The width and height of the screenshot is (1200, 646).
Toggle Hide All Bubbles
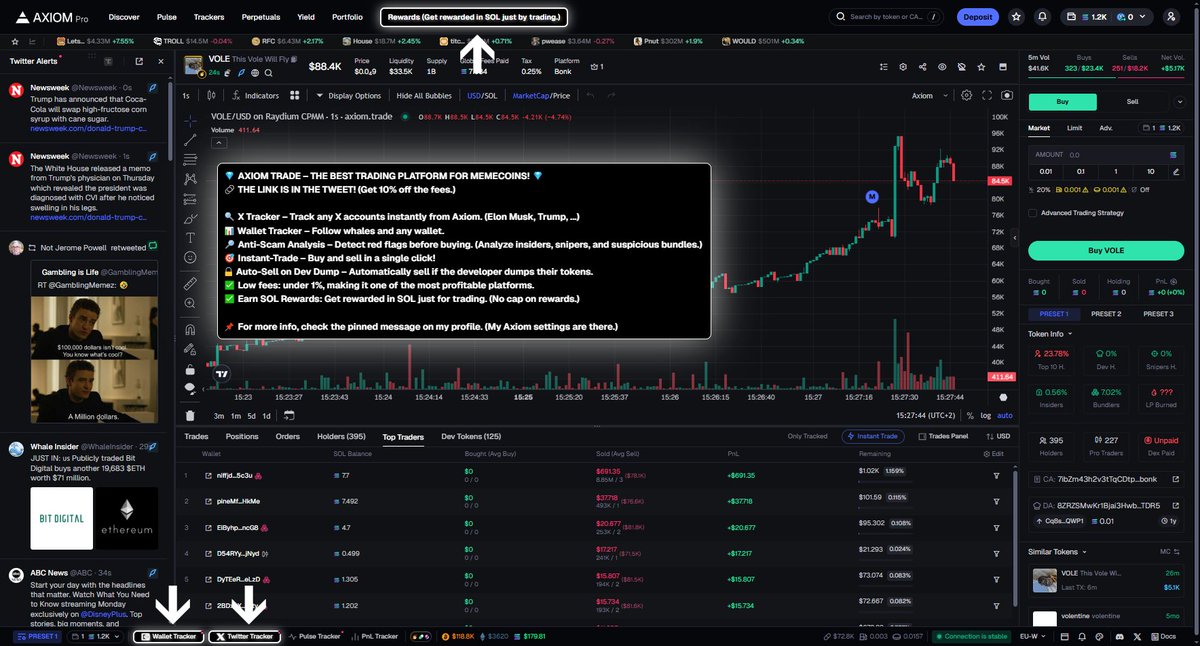click(424, 95)
